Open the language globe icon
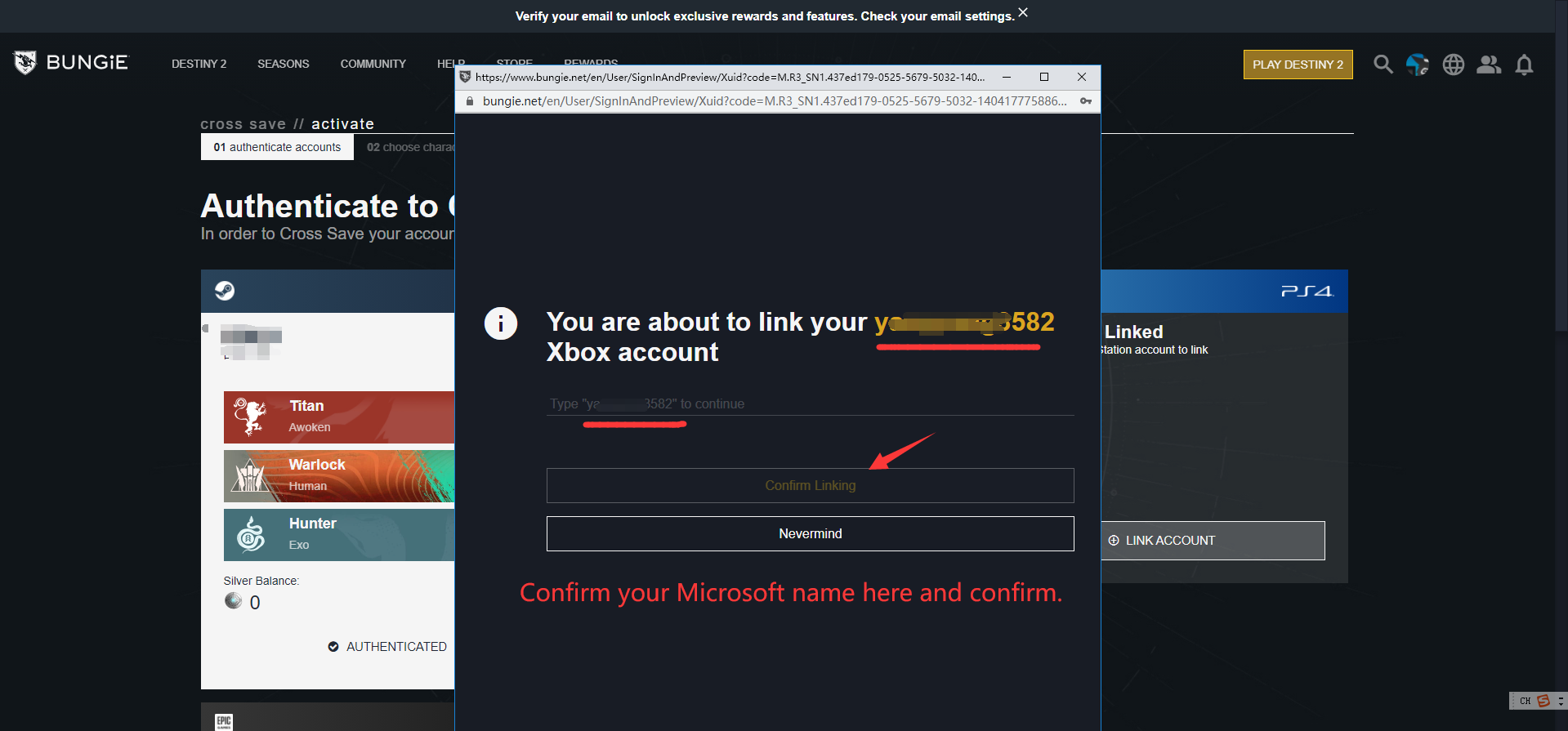Viewport: 1568px width, 731px height. tap(1453, 65)
